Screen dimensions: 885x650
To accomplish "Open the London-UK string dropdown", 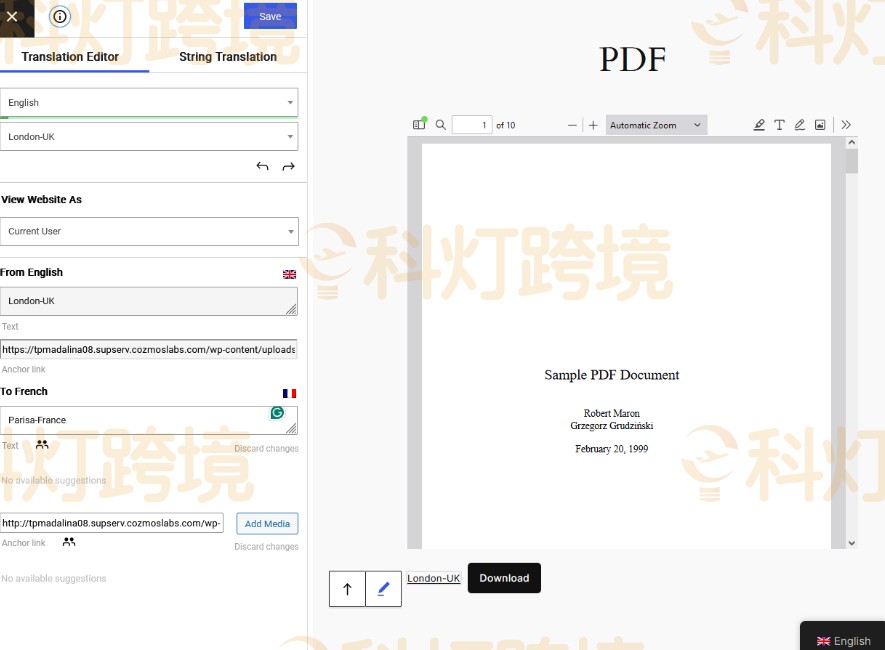I will (149, 137).
